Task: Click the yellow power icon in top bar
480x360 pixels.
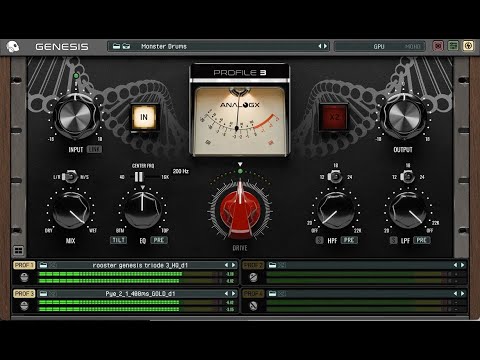Action: tap(468, 46)
